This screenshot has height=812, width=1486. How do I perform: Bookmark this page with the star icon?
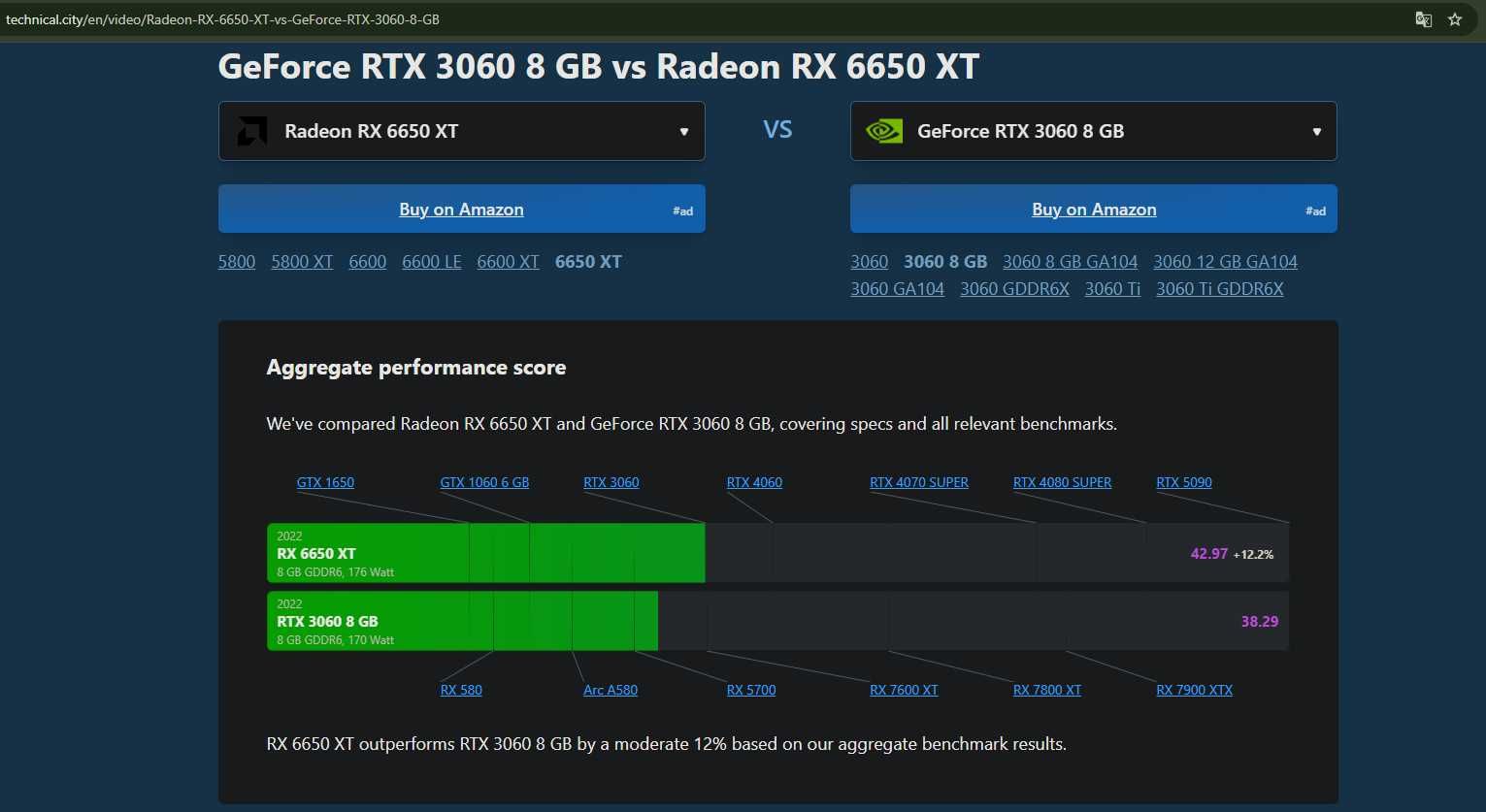(1455, 19)
